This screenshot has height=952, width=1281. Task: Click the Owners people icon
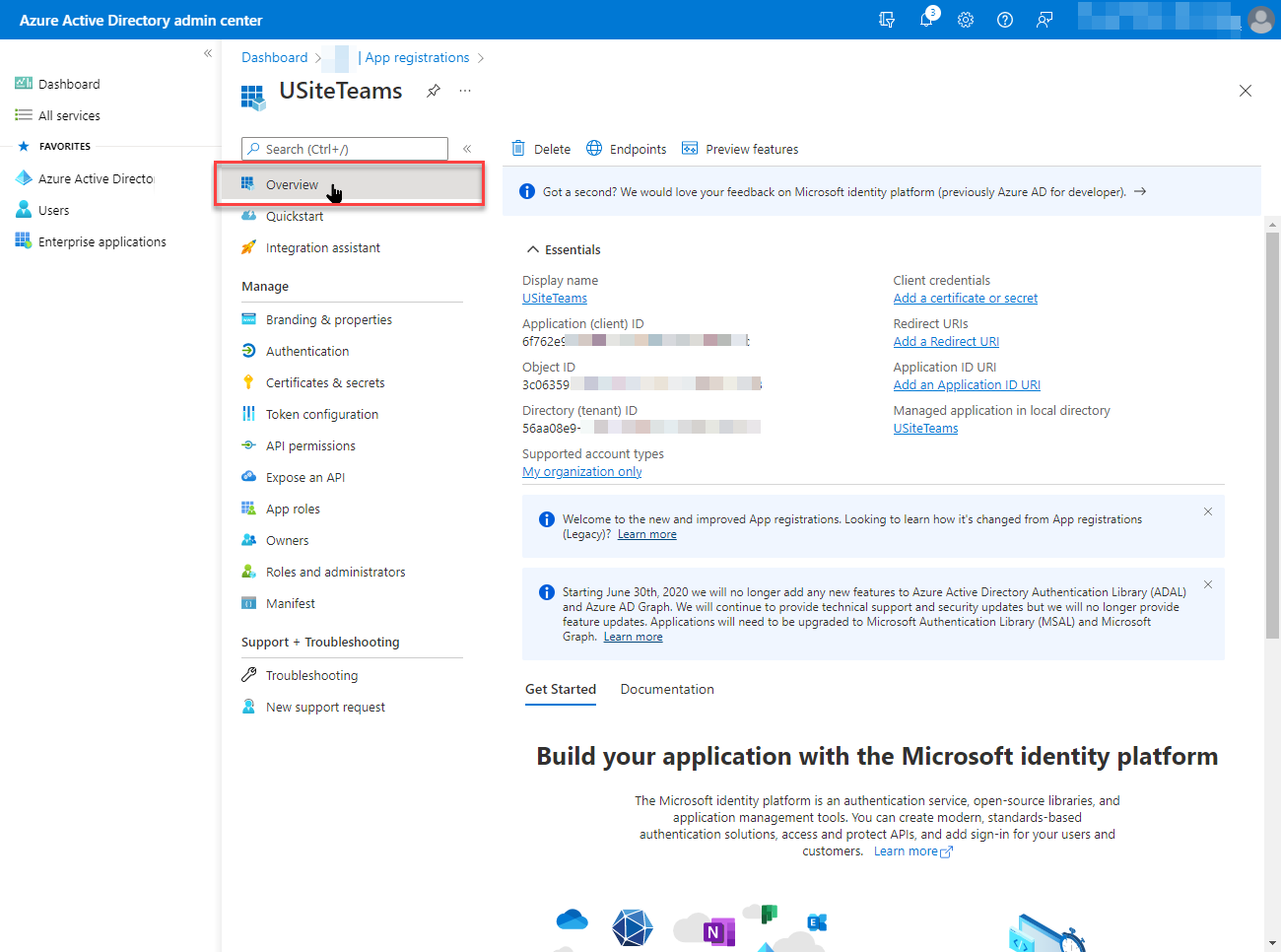pos(248,540)
